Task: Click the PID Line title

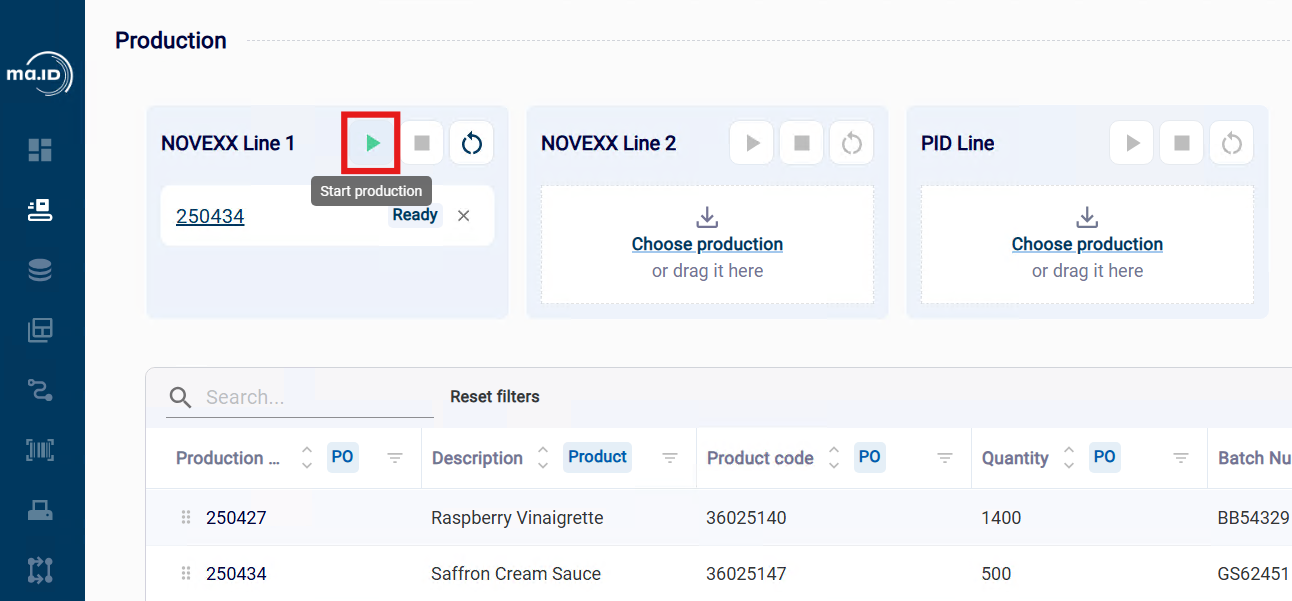Action: (x=958, y=143)
